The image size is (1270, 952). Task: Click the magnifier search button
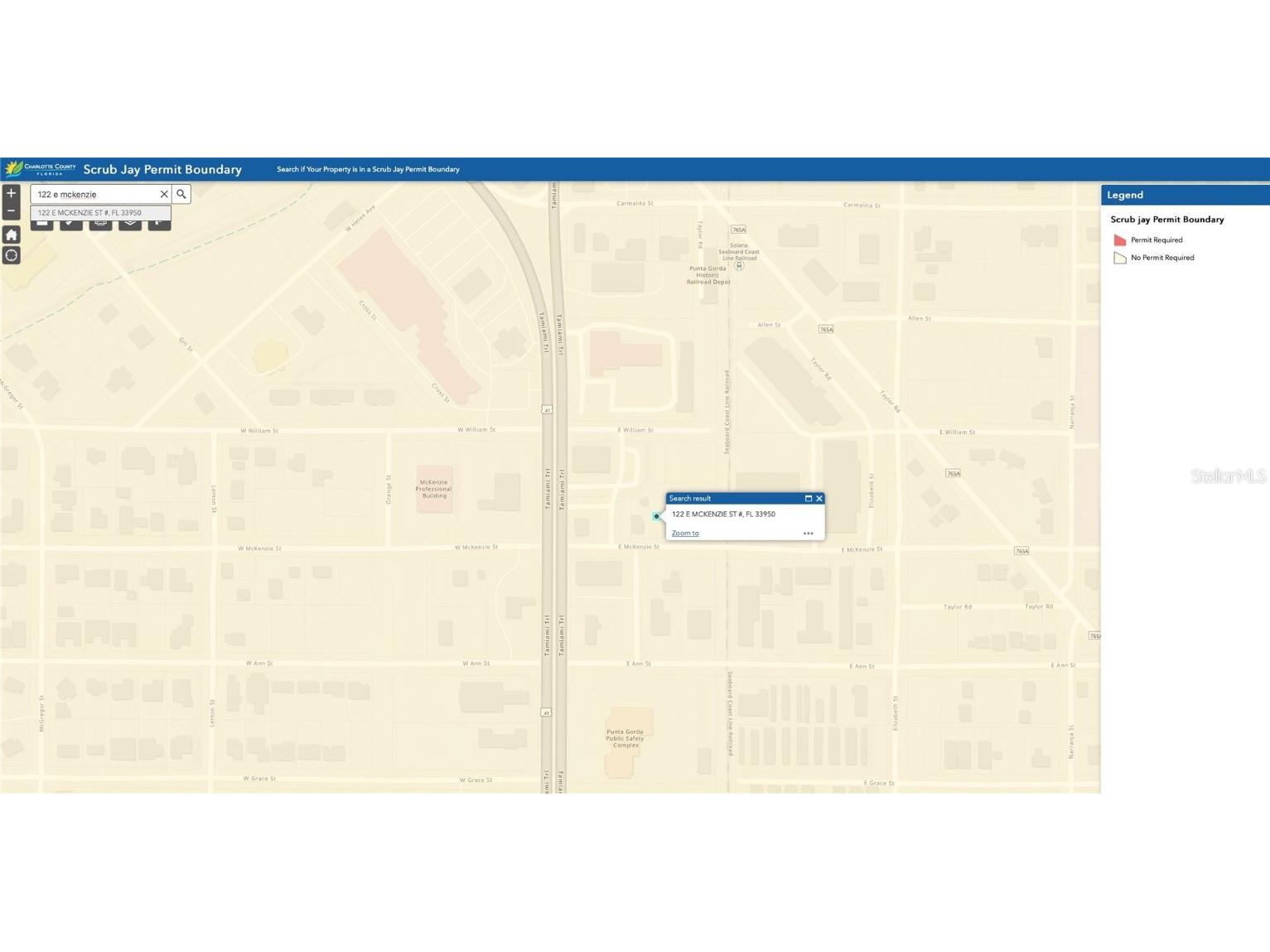click(x=181, y=194)
